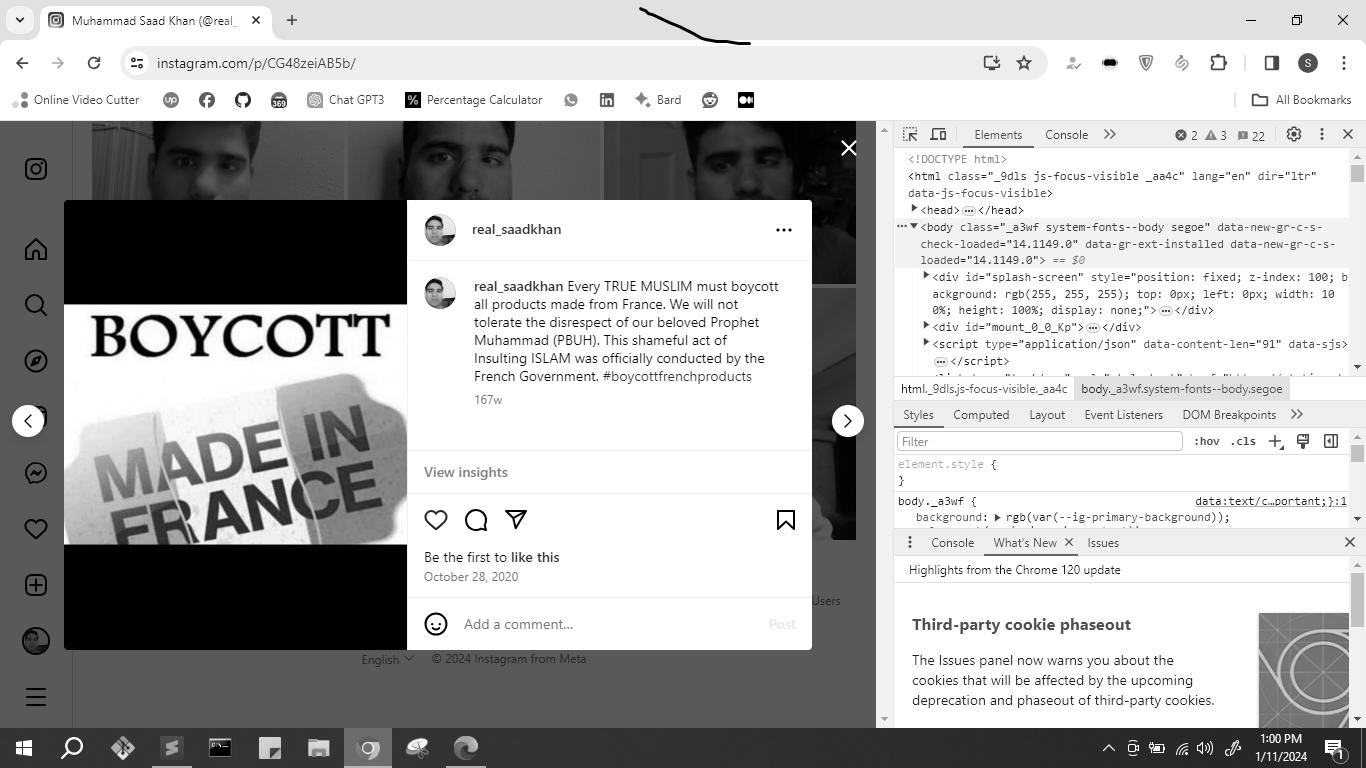Select the Layout tab
Image resolution: width=1366 pixels, height=768 pixels.
tap(1047, 415)
